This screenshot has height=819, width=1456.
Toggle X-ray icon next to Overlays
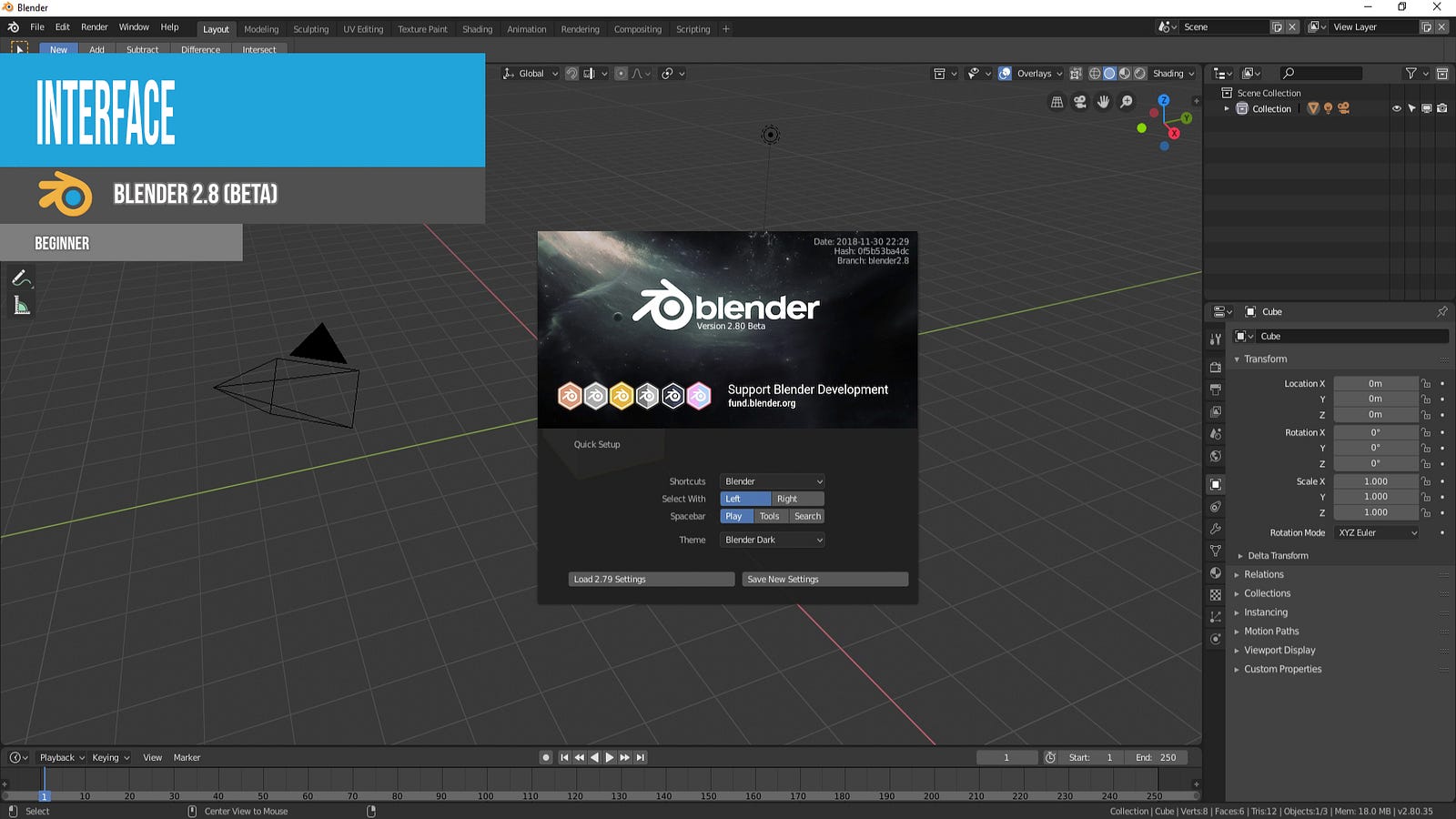coord(1076,74)
